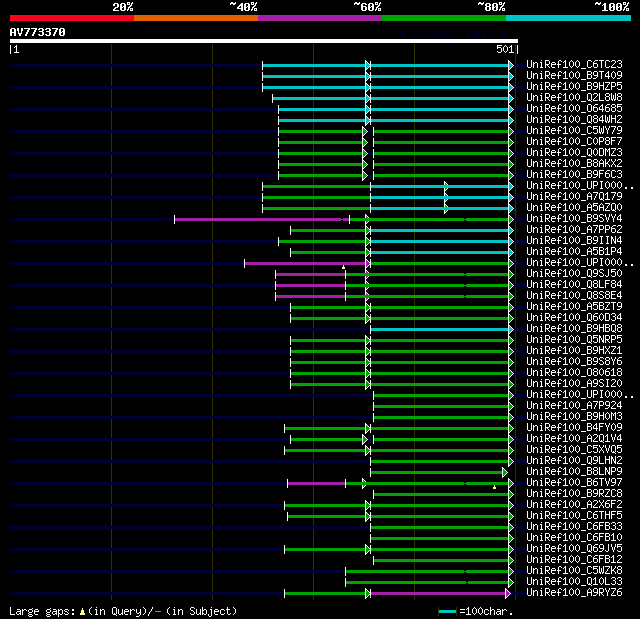The image size is (640, 619).
Task: Click the purple alignment segment in the A9RYZ6 row
Action: tap(438, 593)
